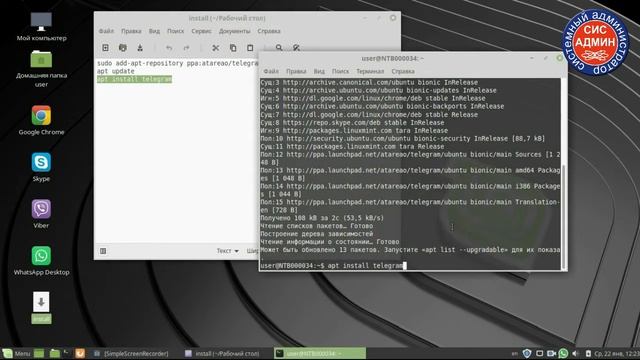Toggle the side pane icon in editor status bar
Viewport: 640px width, 360px height.
click(103, 251)
